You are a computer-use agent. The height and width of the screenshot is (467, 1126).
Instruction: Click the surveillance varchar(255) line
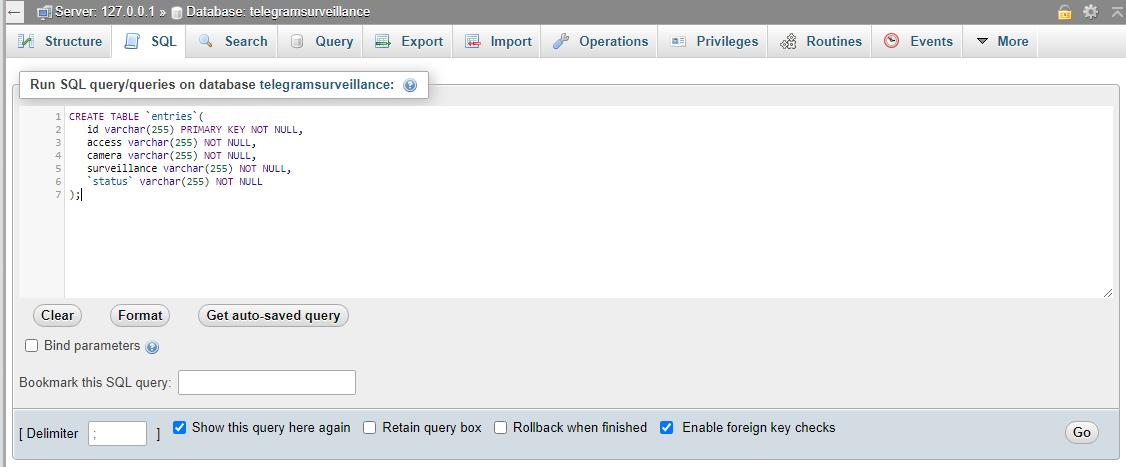(190, 169)
